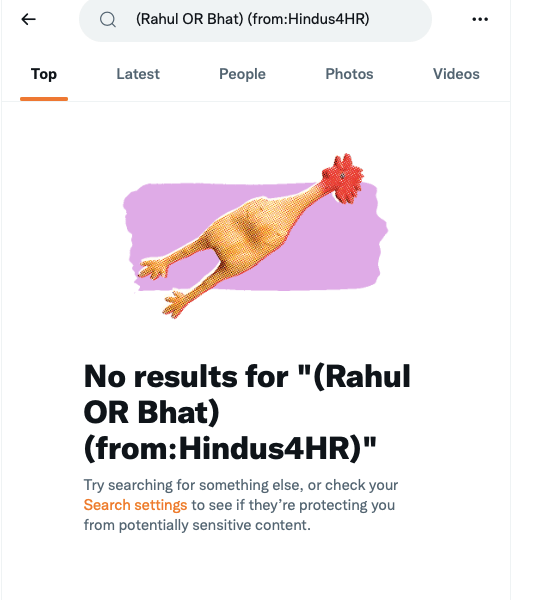Go back using the left arrow
The image size is (534, 600).
[x=28, y=19]
